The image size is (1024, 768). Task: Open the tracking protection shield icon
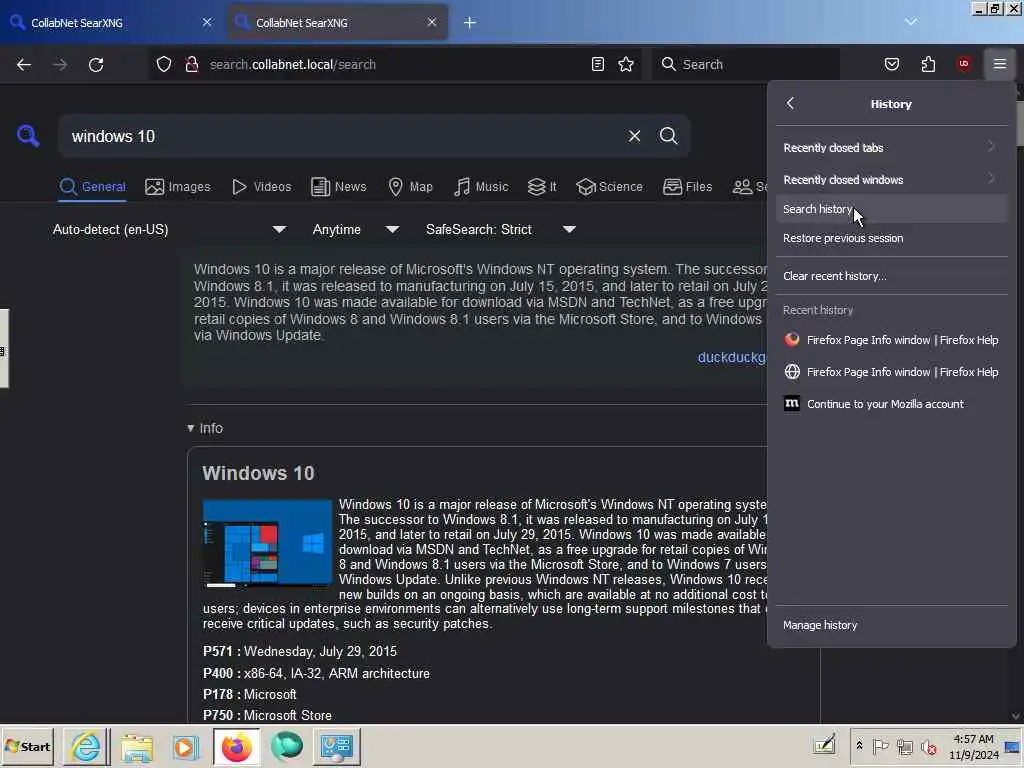(x=164, y=64)
